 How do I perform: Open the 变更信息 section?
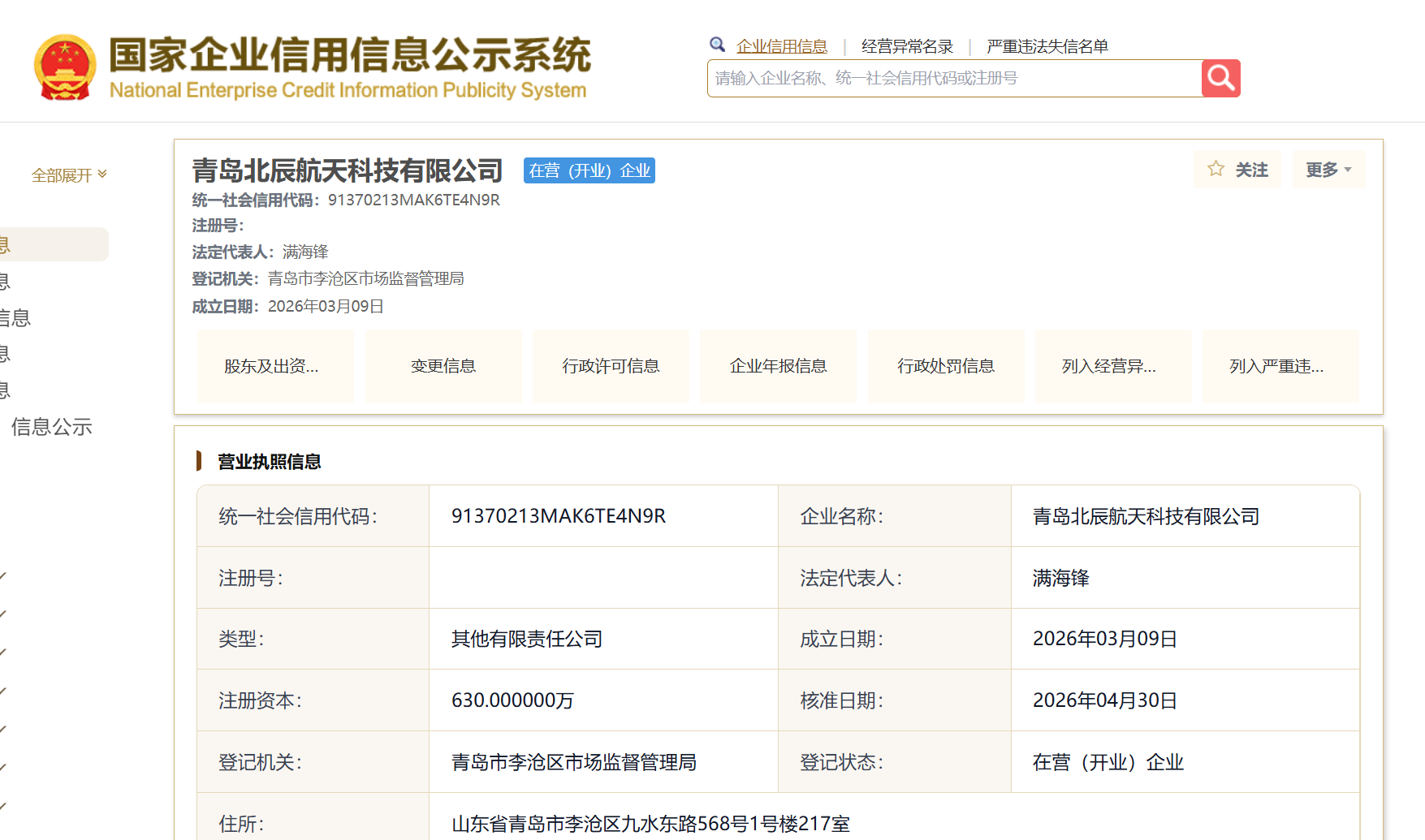pos(443,366)
